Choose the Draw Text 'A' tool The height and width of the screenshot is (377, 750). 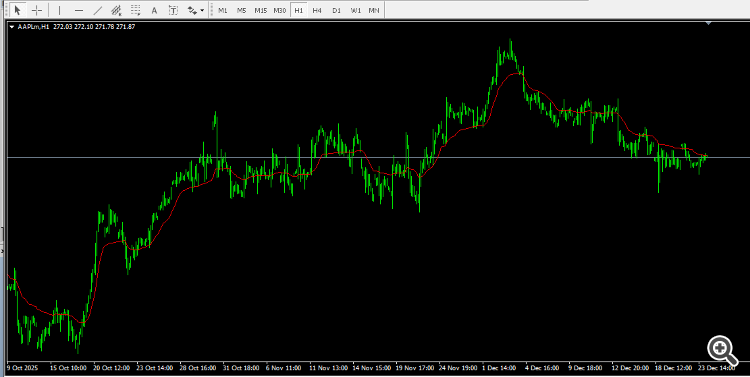click(x=154, y=10)
